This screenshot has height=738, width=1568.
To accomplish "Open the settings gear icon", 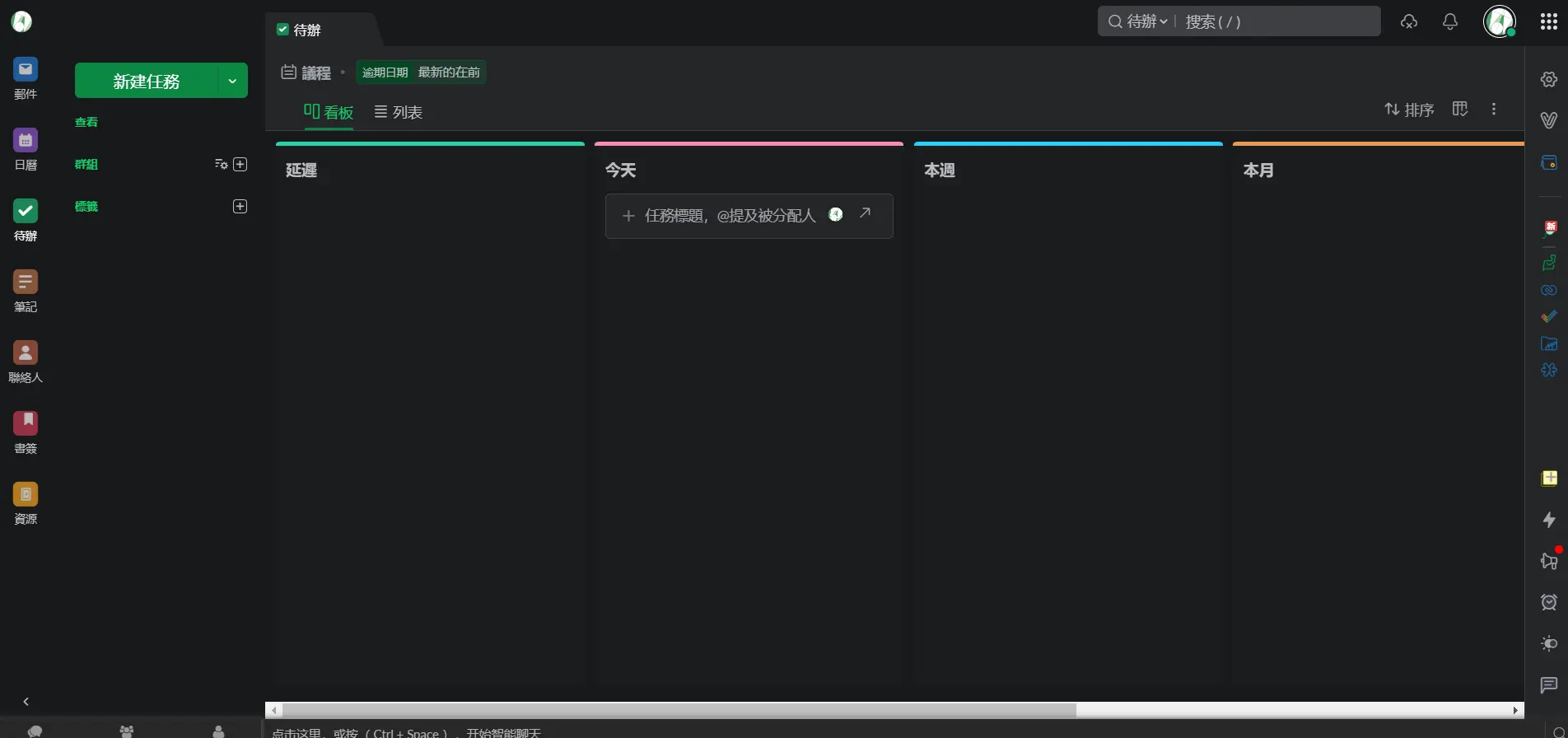I will pos(1548,79).
